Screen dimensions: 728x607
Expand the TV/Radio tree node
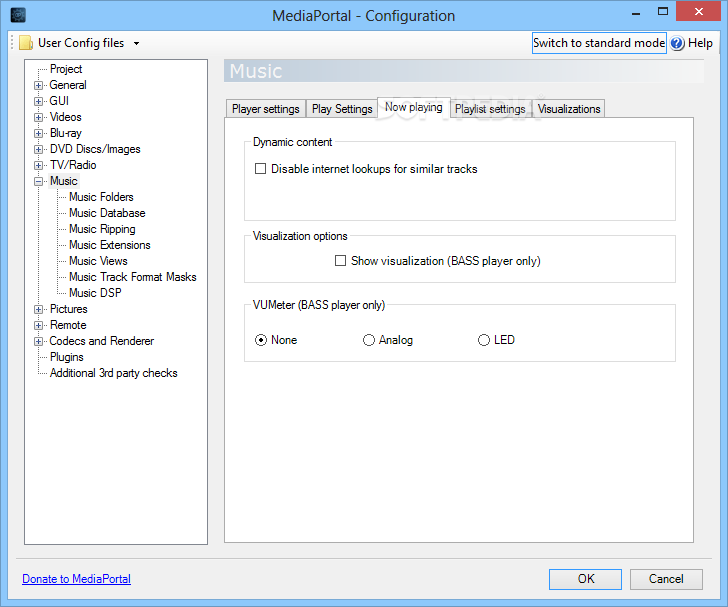click(x=39, y=165)
